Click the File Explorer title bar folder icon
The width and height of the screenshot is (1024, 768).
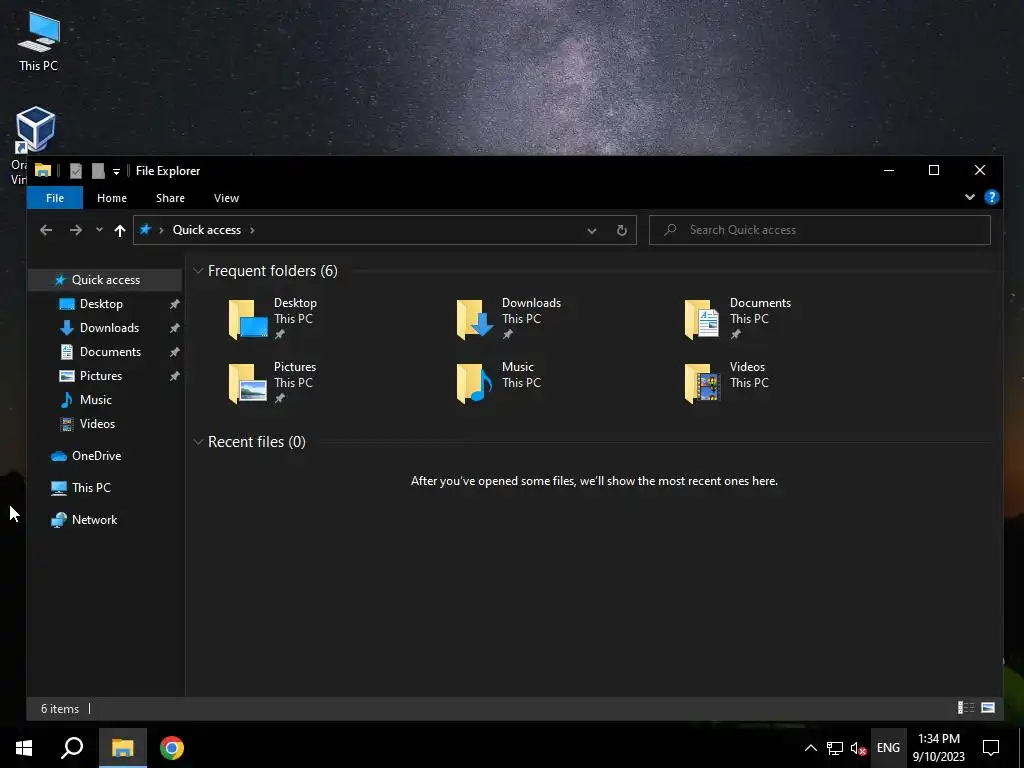tap(43, 170)
